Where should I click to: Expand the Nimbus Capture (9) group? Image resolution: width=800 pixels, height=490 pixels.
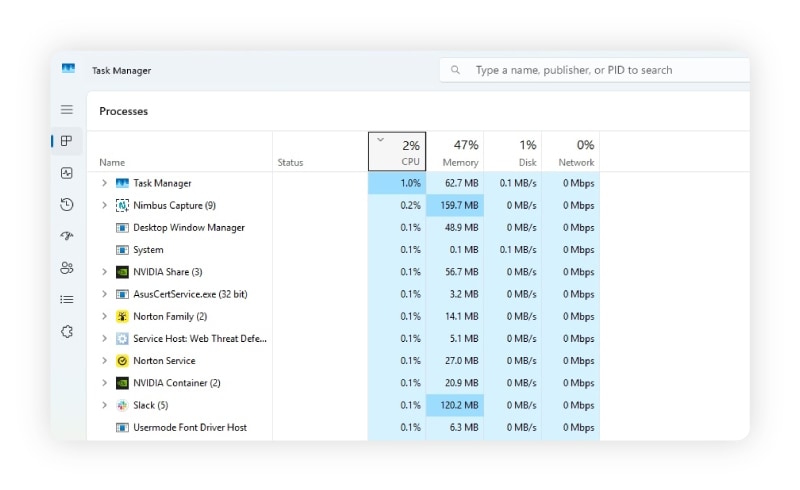tap(104, 205)
